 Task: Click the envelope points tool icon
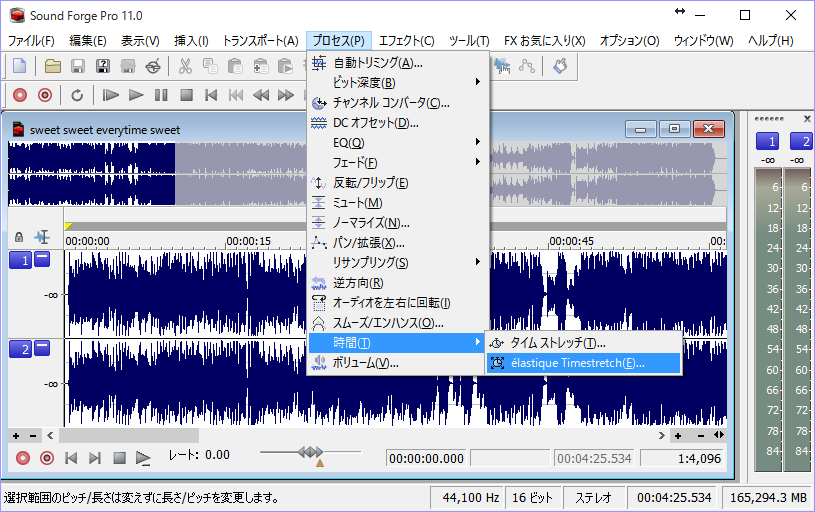[527, 66]
